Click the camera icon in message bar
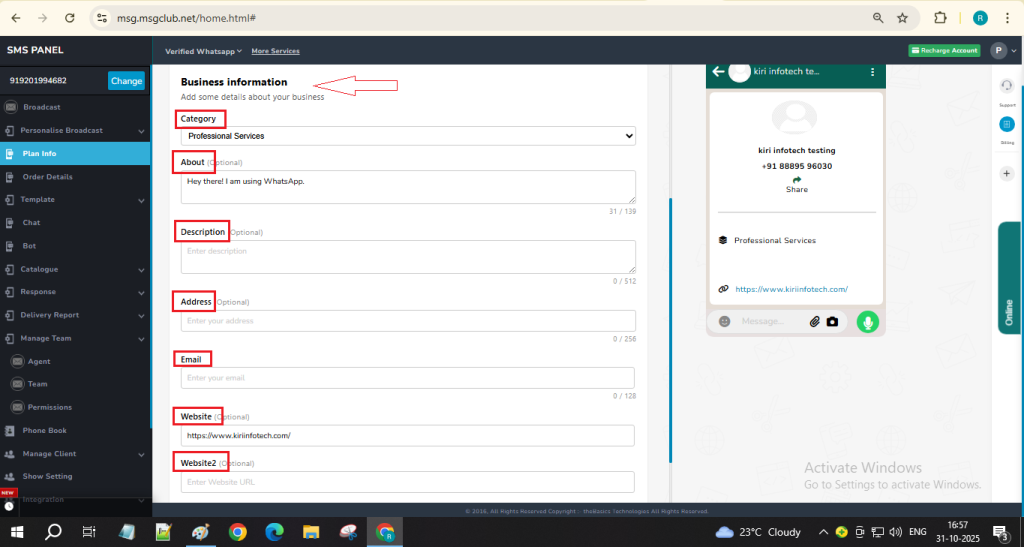This screenshot has height=547, width=1024. (x=832, y=322)
